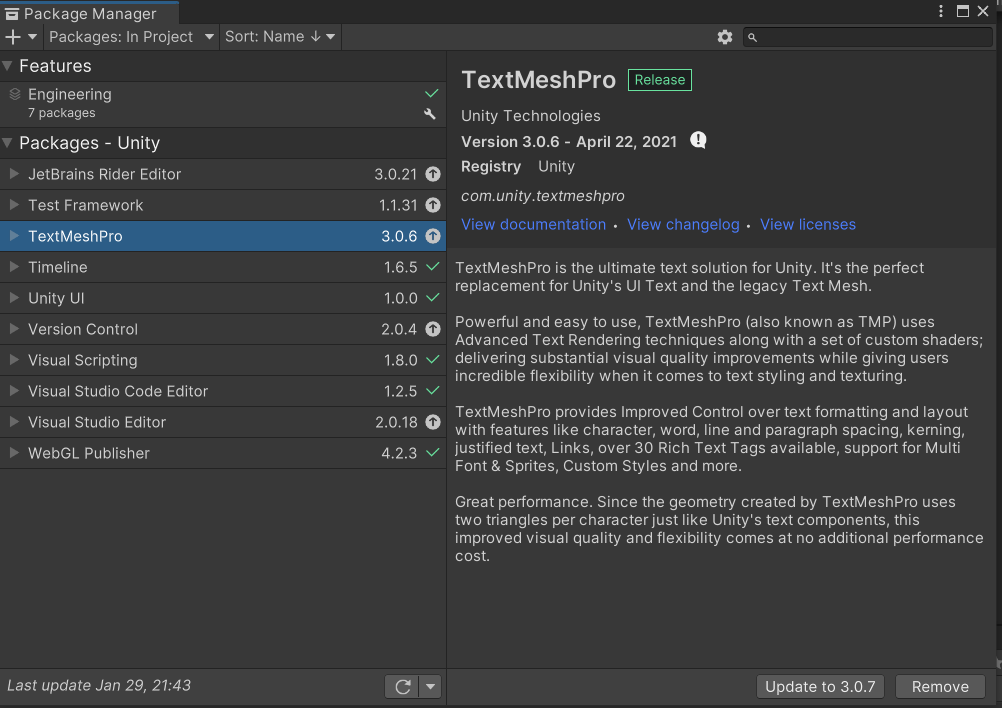Select the Package Manager tab
Viewport: 1002px width, 708px height.
pos(89,13)
